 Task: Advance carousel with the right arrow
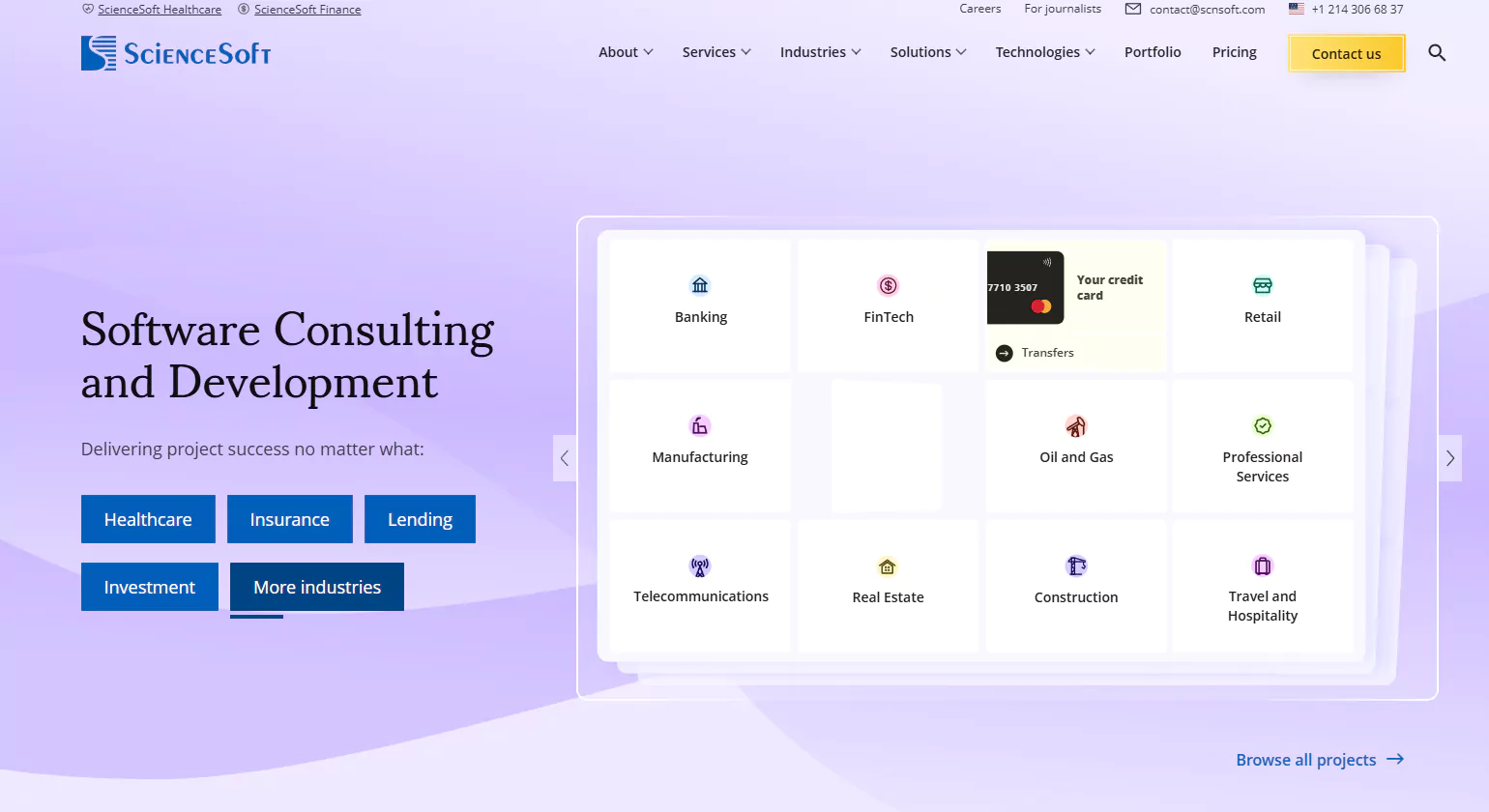click(x=1449, y=458)
